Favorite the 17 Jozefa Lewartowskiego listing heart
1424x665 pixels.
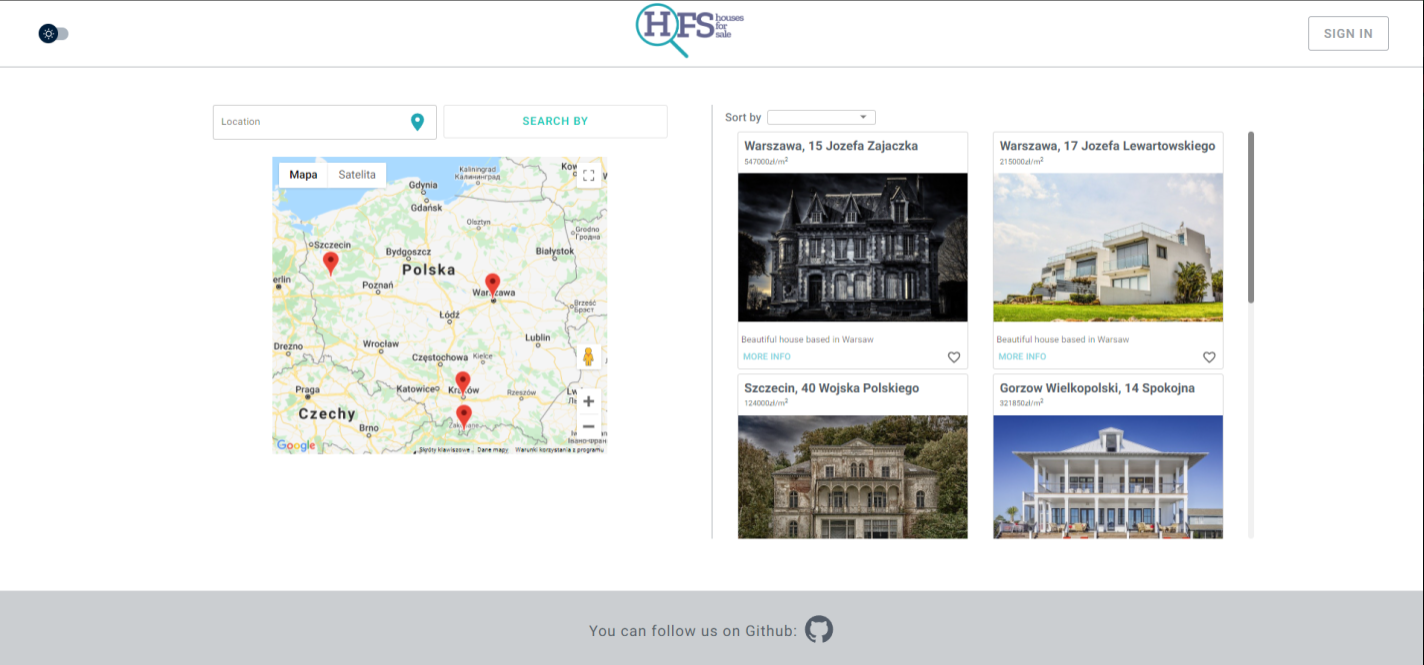tap(1209, 357)
